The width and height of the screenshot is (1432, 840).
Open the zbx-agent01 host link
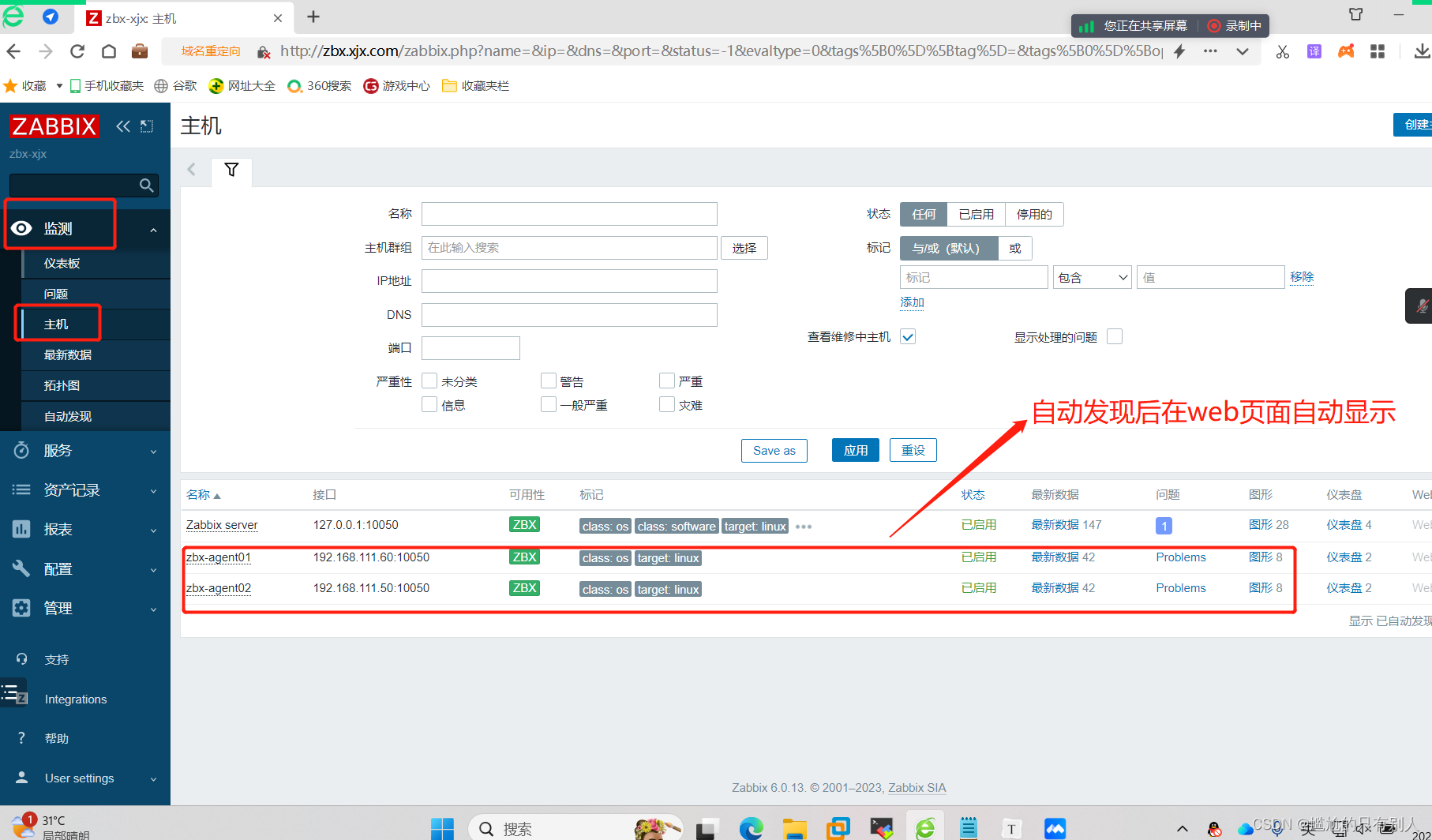pyautogui.click(x=219, y=557)
